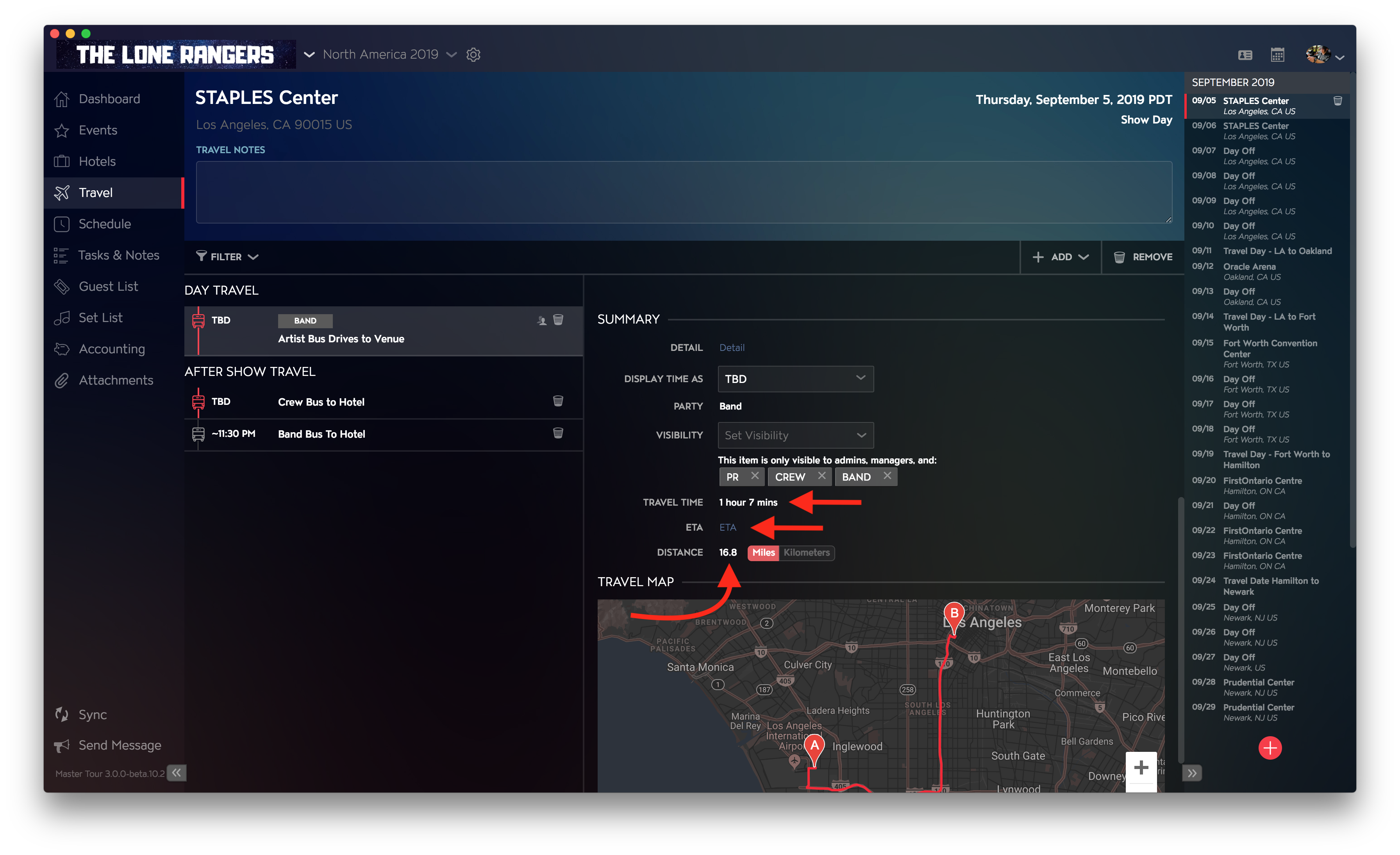The height and width of the screenshot is (855, 1400).
Task: Open tour settings gear icon
Action: [473, 55]
